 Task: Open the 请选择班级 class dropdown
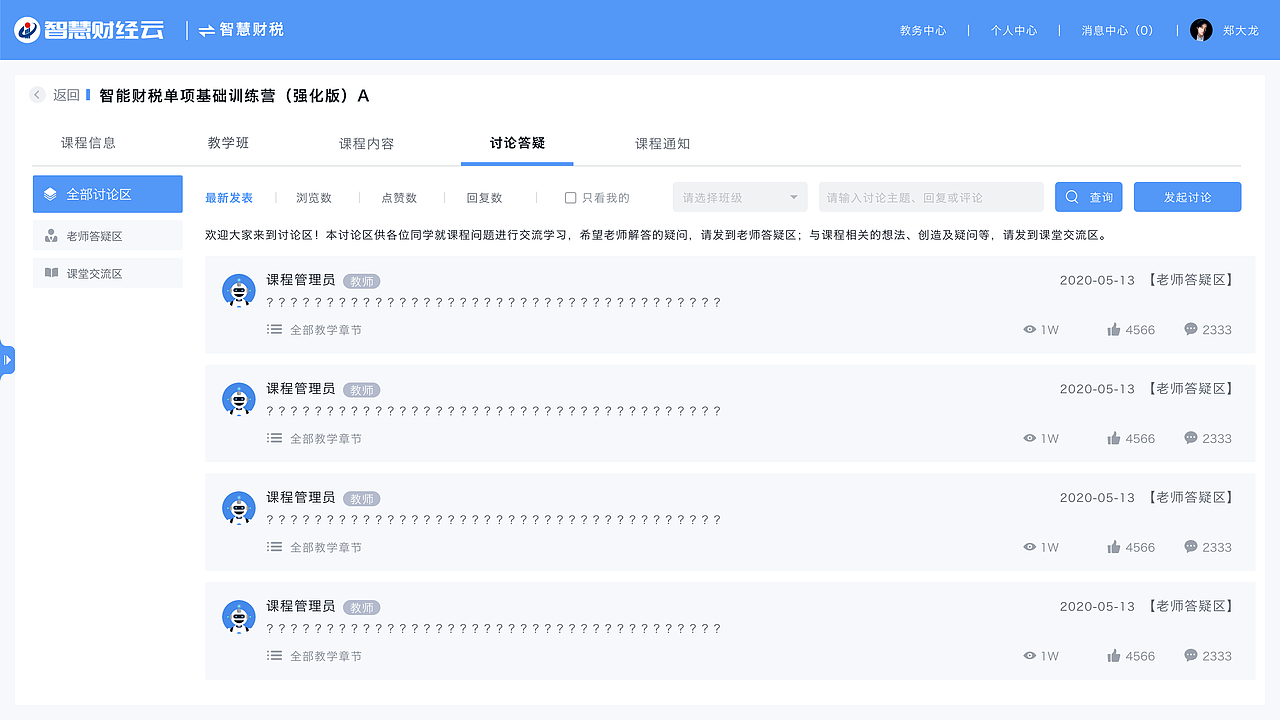[739, 197]
